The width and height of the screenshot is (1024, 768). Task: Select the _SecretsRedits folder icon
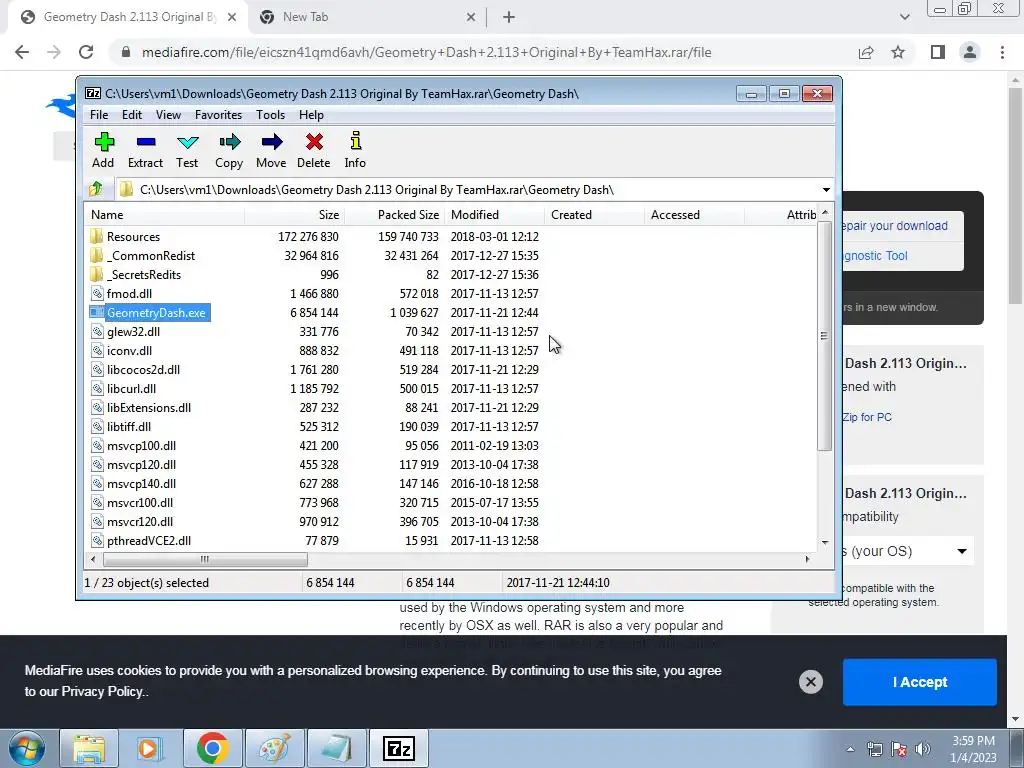click(x=97, y=274)
